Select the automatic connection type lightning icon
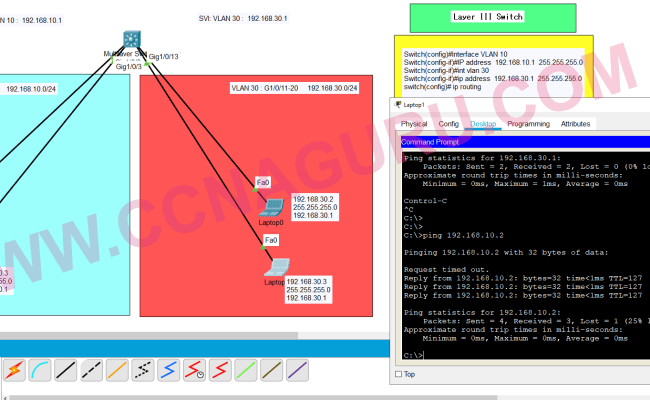Screen dimensions: 650x400 tap(14, 370)
